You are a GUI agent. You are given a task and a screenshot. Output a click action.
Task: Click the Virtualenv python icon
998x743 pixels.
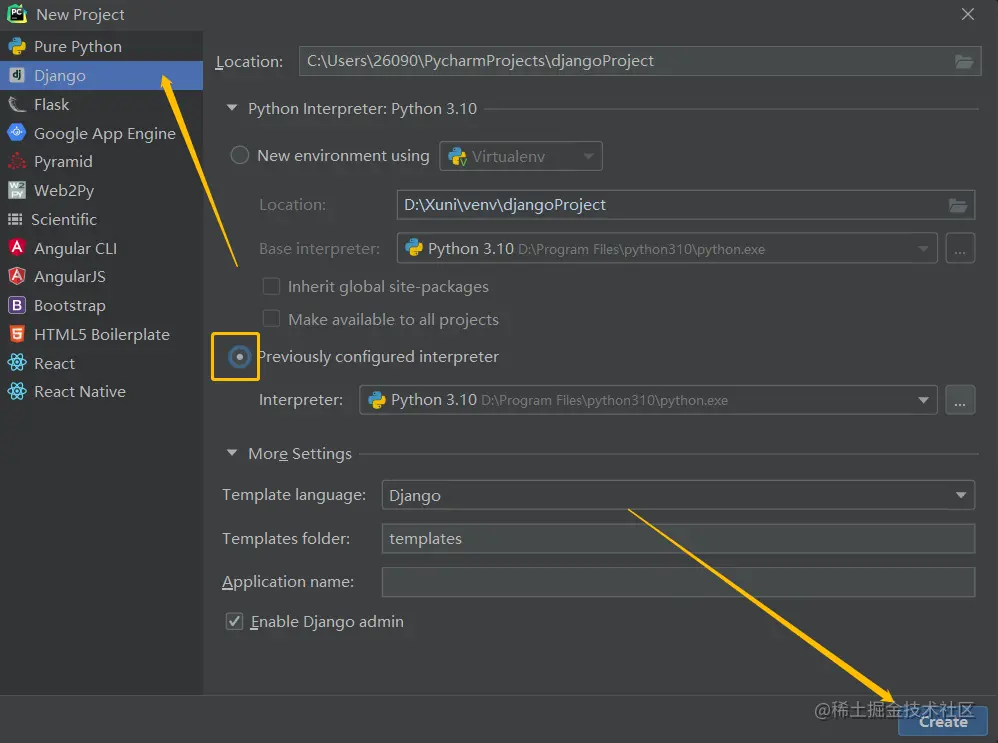[458, 156]
